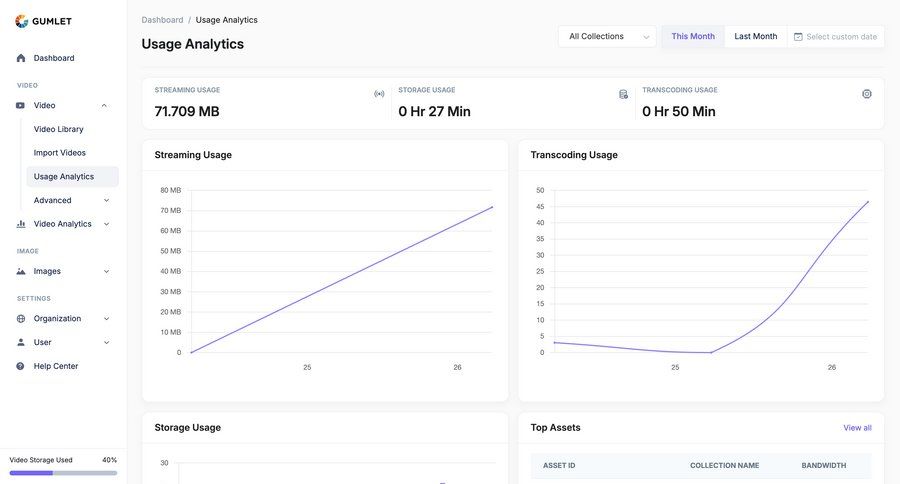900x484 pixels.
Task: Switch to the Last Month tab
Action: (x=755, y=36)
